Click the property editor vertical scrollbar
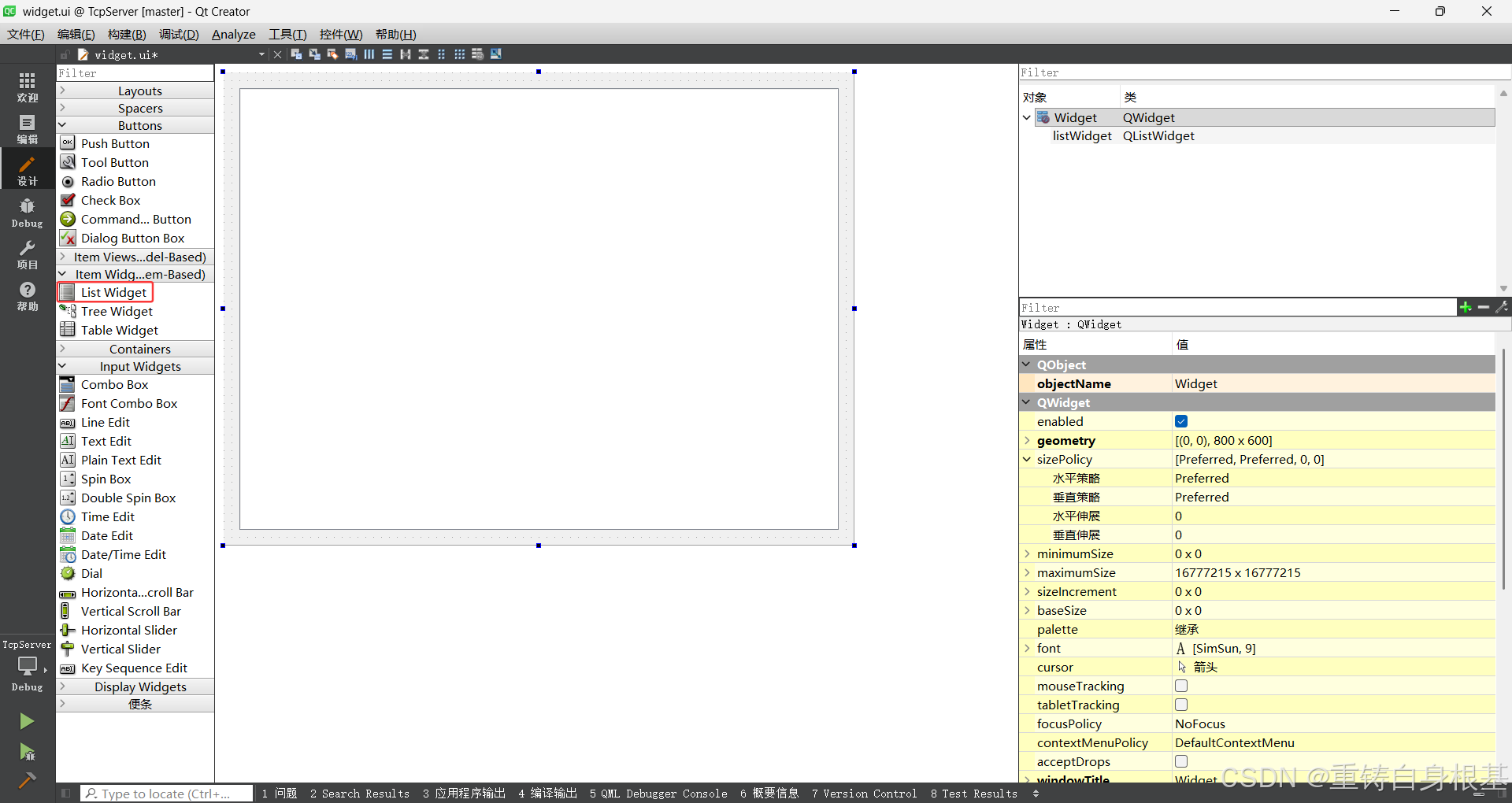Screen dimensions: 1512x803 pyautogui.click(x=1503, y=469)
